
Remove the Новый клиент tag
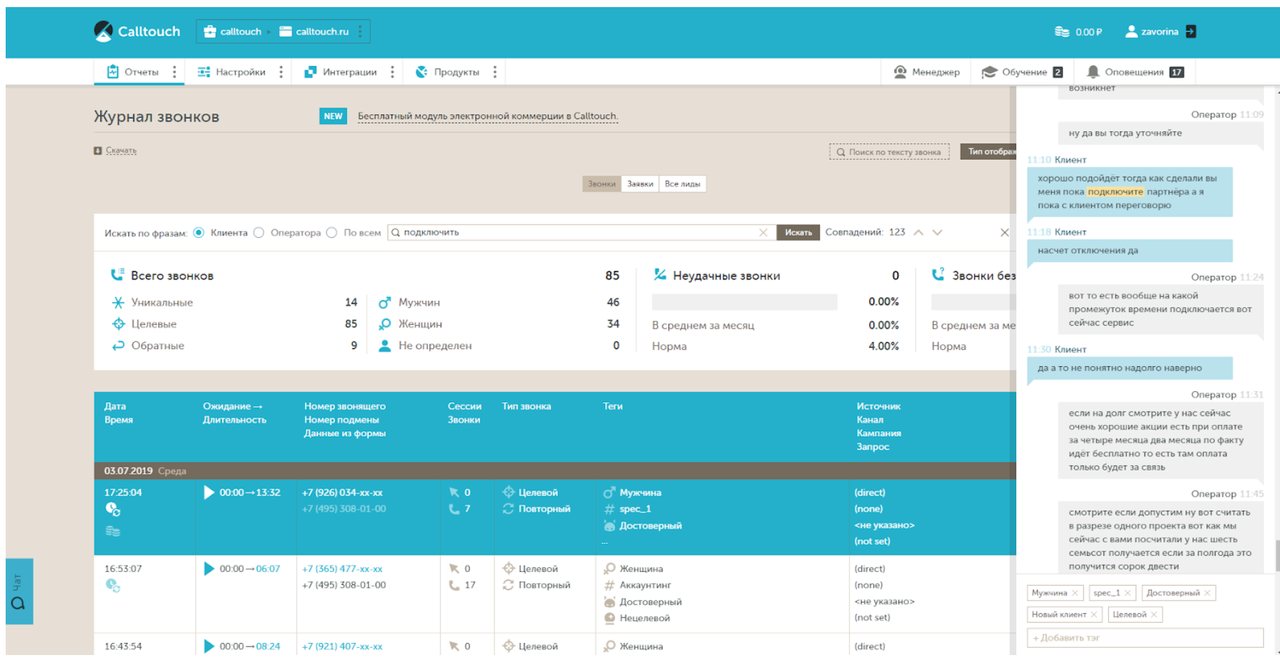pyautogui.click(x=1094, y=614)
